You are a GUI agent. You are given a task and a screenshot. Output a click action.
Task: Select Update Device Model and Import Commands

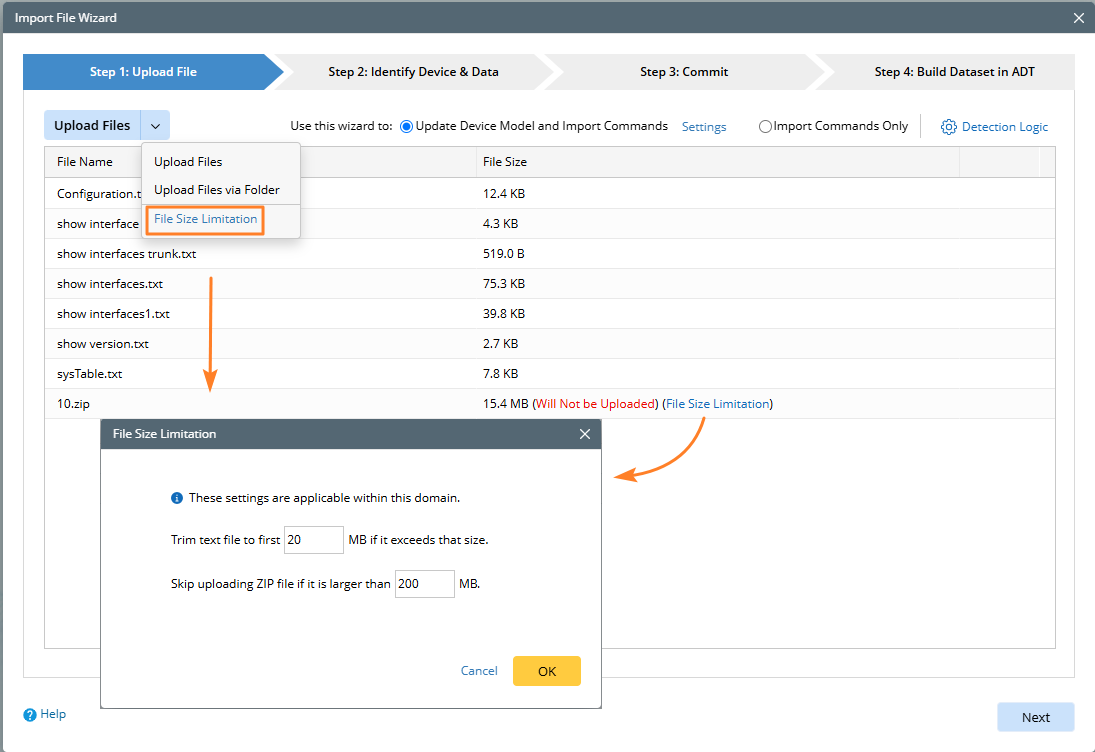[406, 127]
